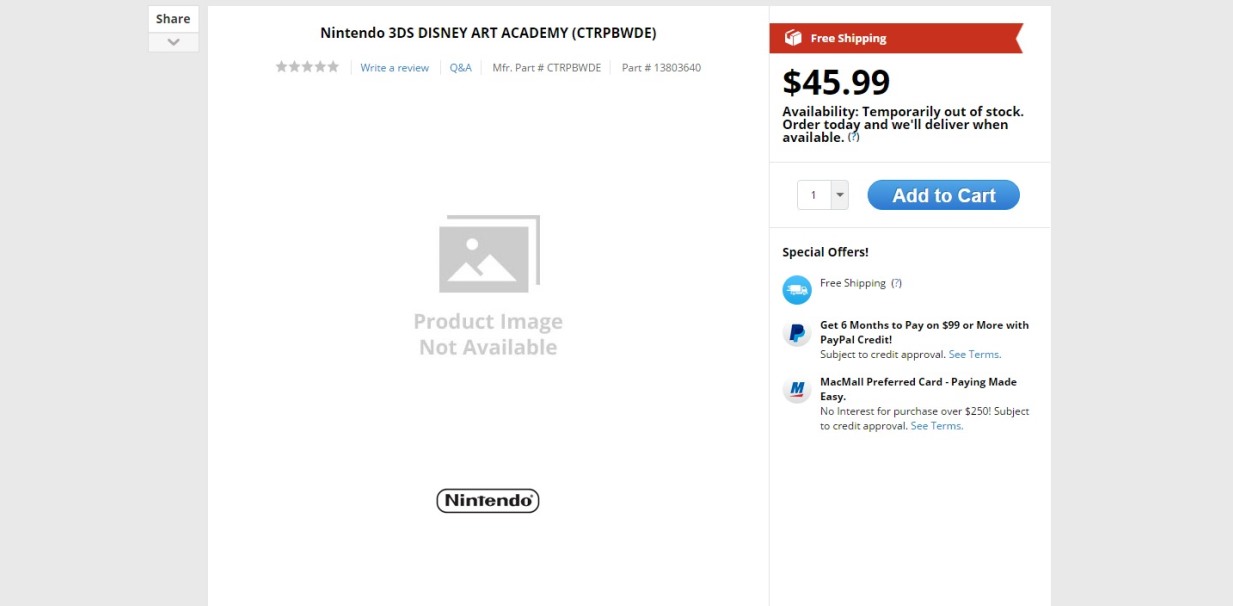The image size is (1233, 606).
Task: Click the PayPal Credit logo icon
Action: click(797, 334)
